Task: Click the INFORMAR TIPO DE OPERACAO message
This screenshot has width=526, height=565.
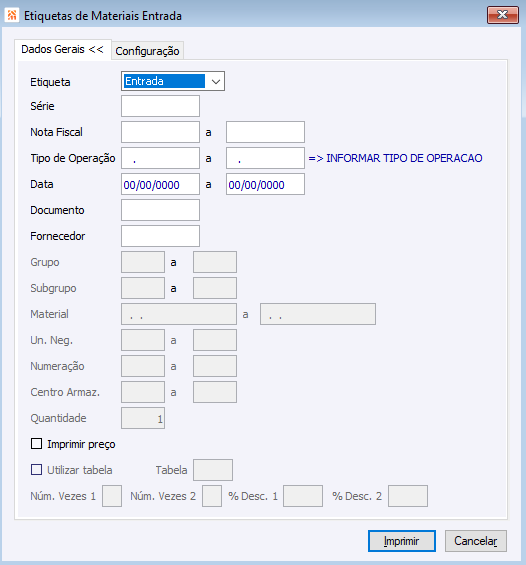Action: tap(395, 158)
